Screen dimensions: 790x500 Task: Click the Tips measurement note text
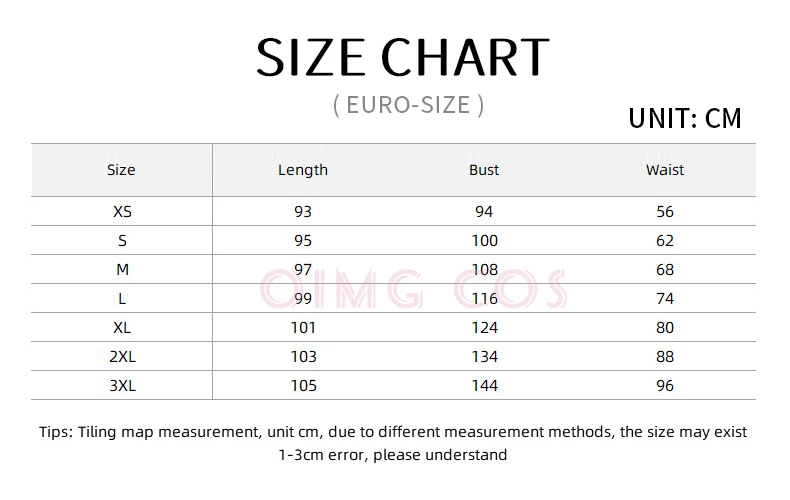click(393, 432)
